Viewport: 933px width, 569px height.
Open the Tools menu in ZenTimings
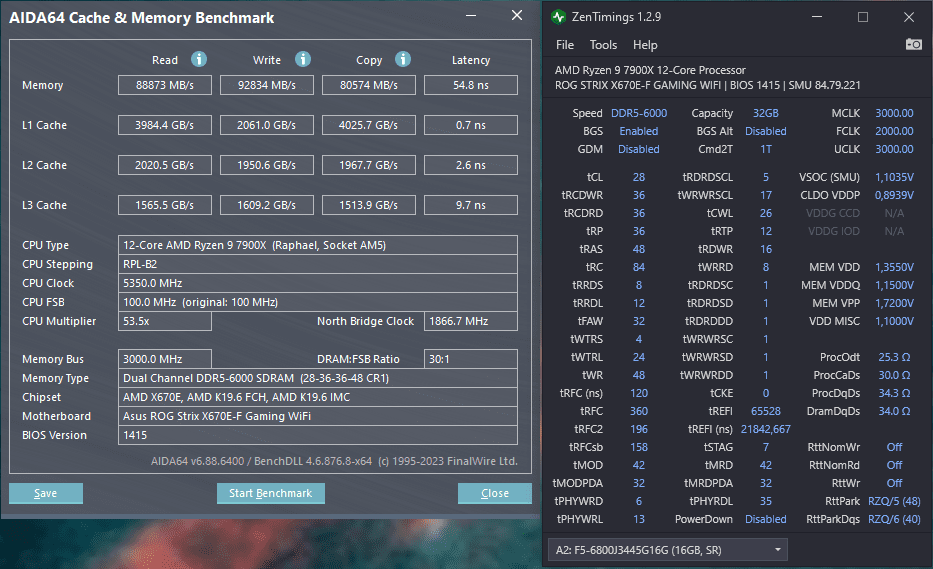(x=603, y=45)
